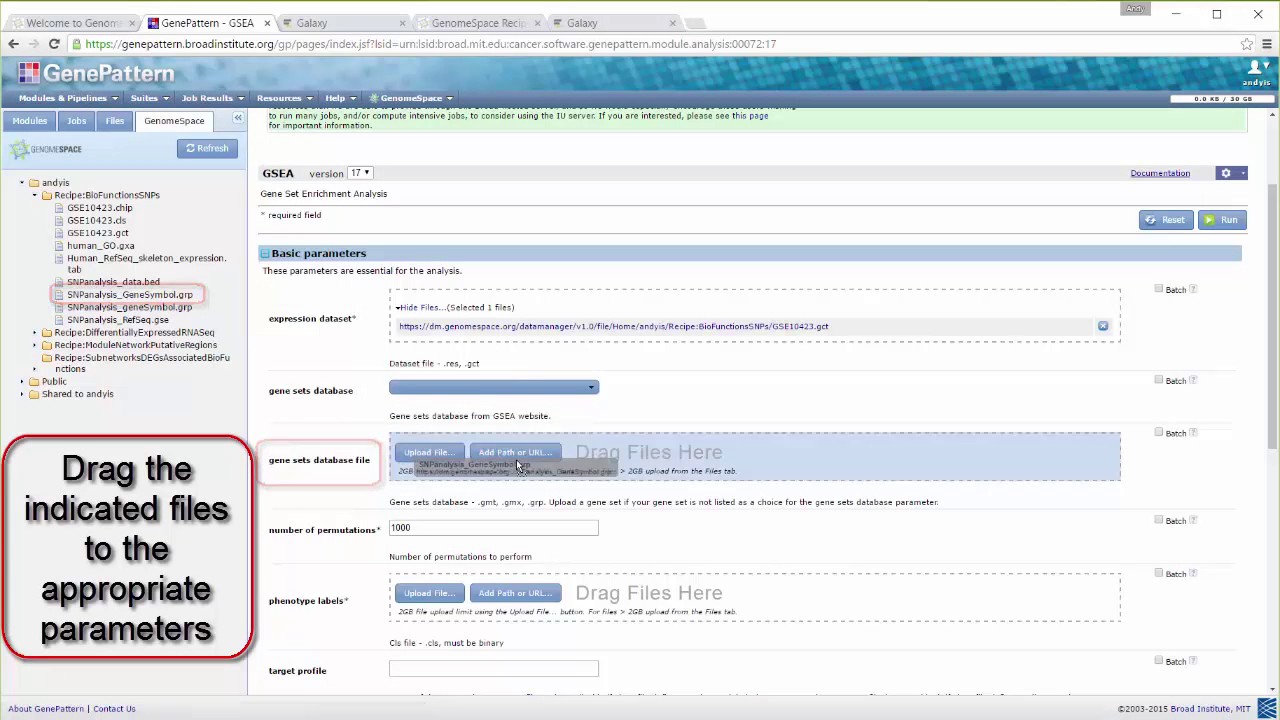Click the Broad Institute logo icon at bottom right
1280x720 pixels.
[x=1267, y=709]
